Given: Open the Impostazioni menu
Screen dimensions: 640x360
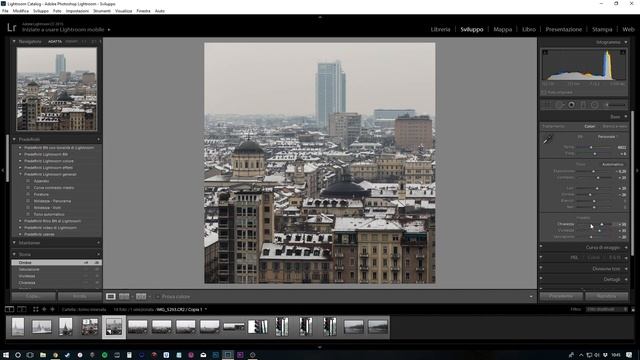Looking at the screenshot, I should pyautogui.click(x=77, y=11).
